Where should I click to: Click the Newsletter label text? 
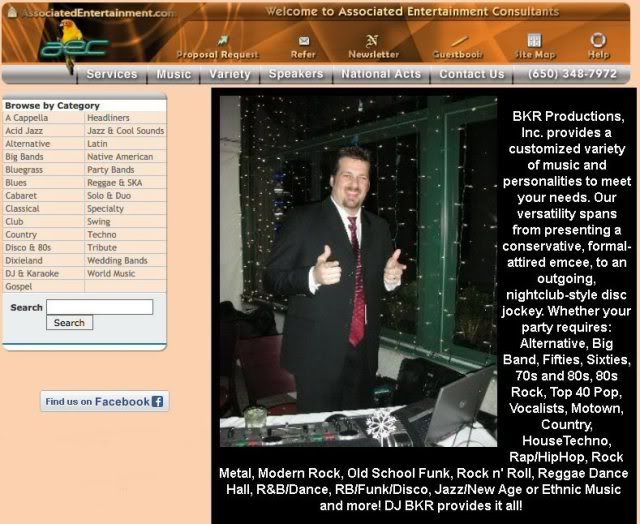click(x=373, y=54)
